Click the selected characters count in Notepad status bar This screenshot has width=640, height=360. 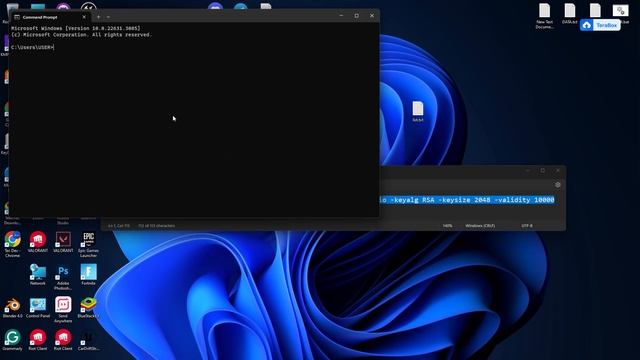pyautogui.click(x=156, y=226)
